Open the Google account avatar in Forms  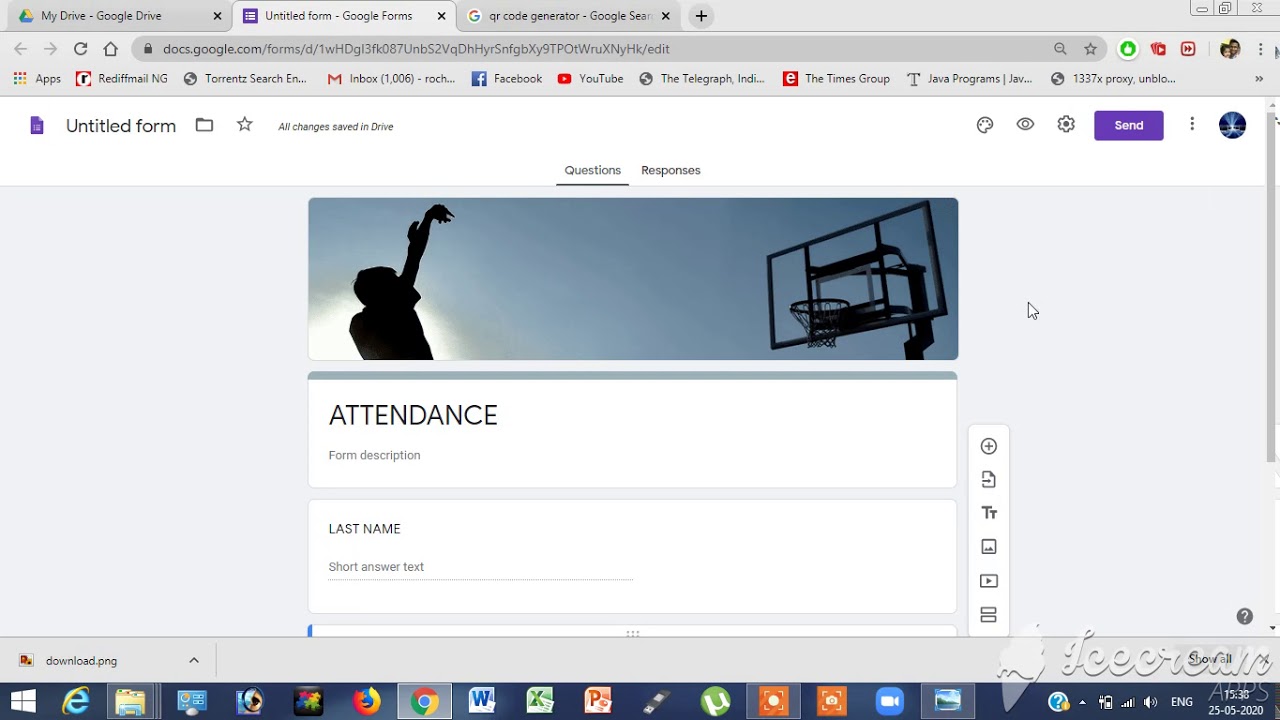pos(1233,125)
